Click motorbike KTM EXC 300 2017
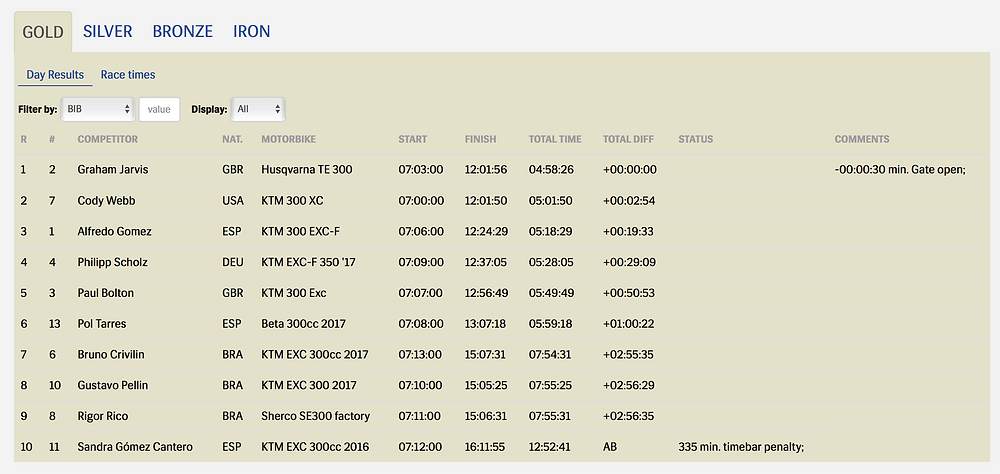Image resolution: width=1000 pixels, height=474 pixels. click(x=309, y=385)
